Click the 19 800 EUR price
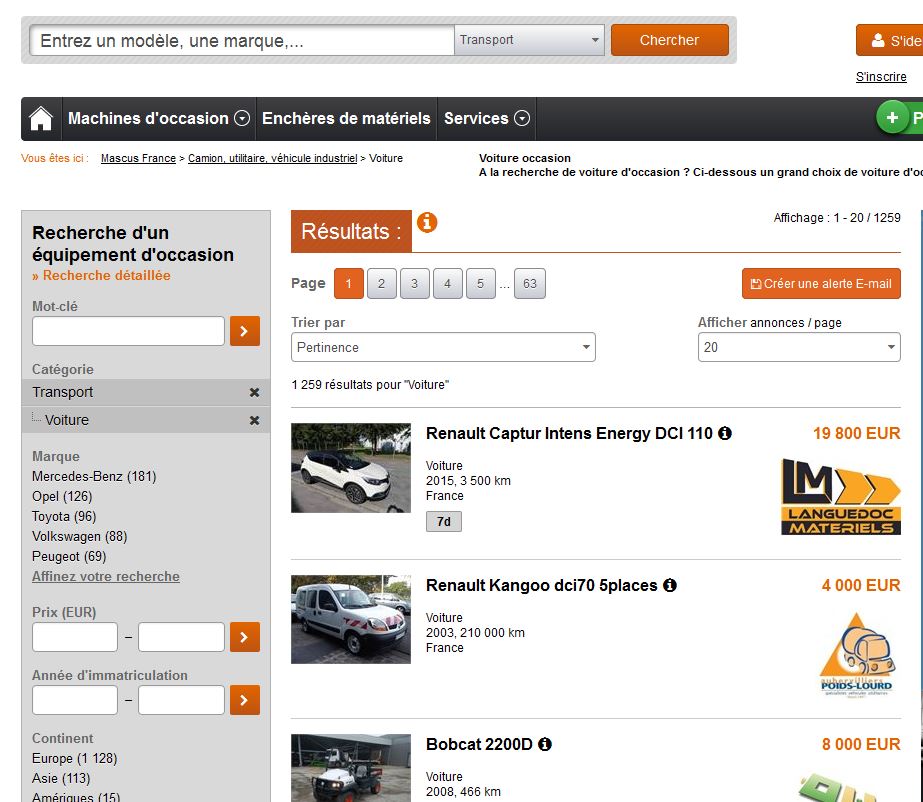The width and height of the screenshot is (923, 802). pos(856,433)
